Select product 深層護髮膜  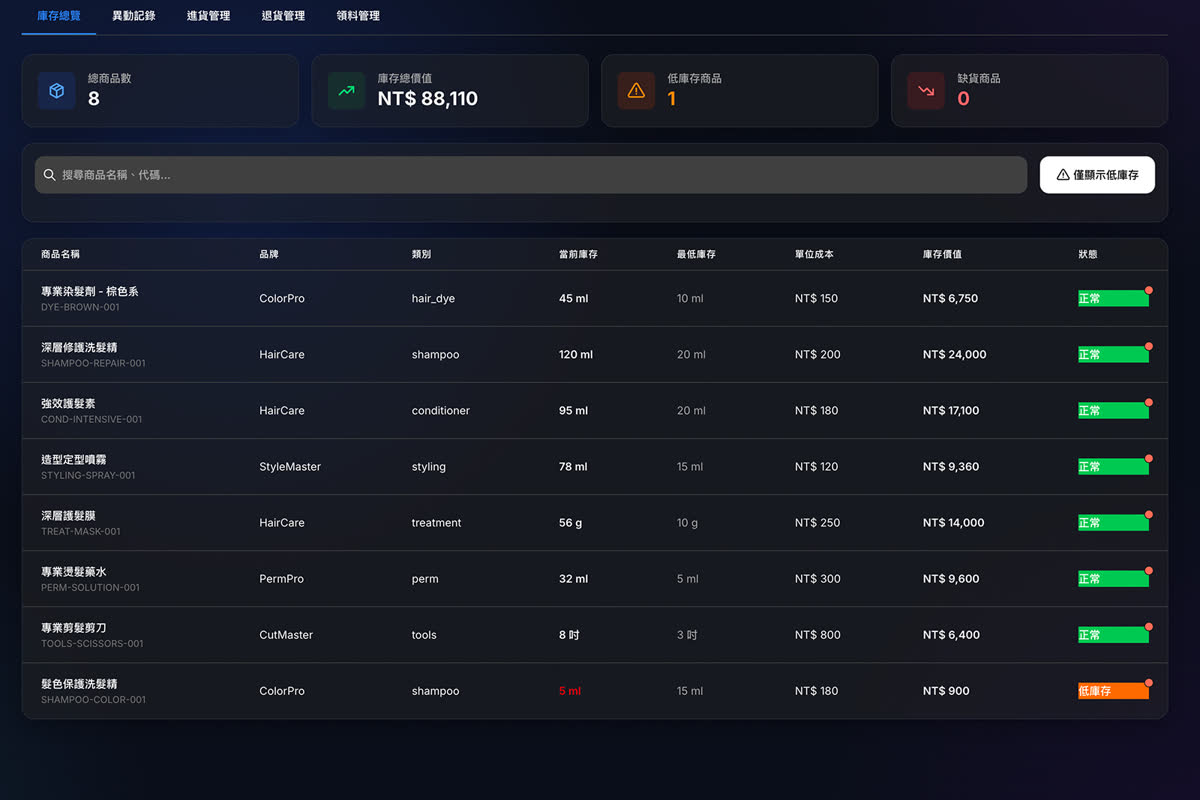tap(68, 516)
